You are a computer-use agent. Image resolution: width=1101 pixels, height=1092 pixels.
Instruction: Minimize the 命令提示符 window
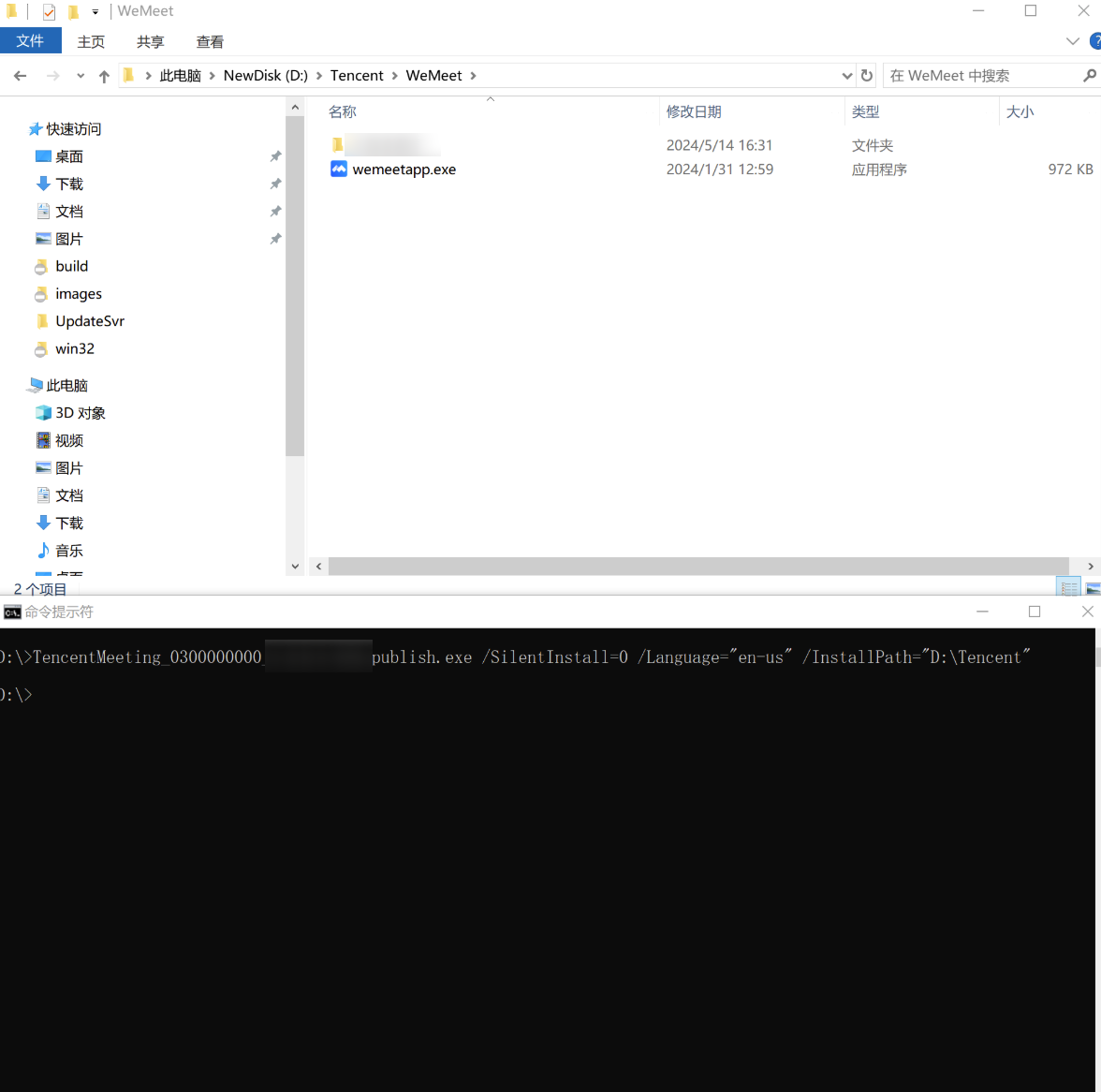(982, 612)
